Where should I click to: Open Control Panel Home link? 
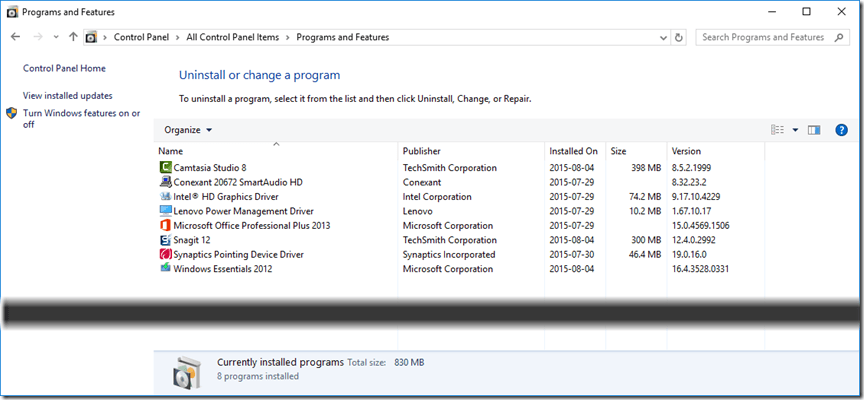coord(64,69)
